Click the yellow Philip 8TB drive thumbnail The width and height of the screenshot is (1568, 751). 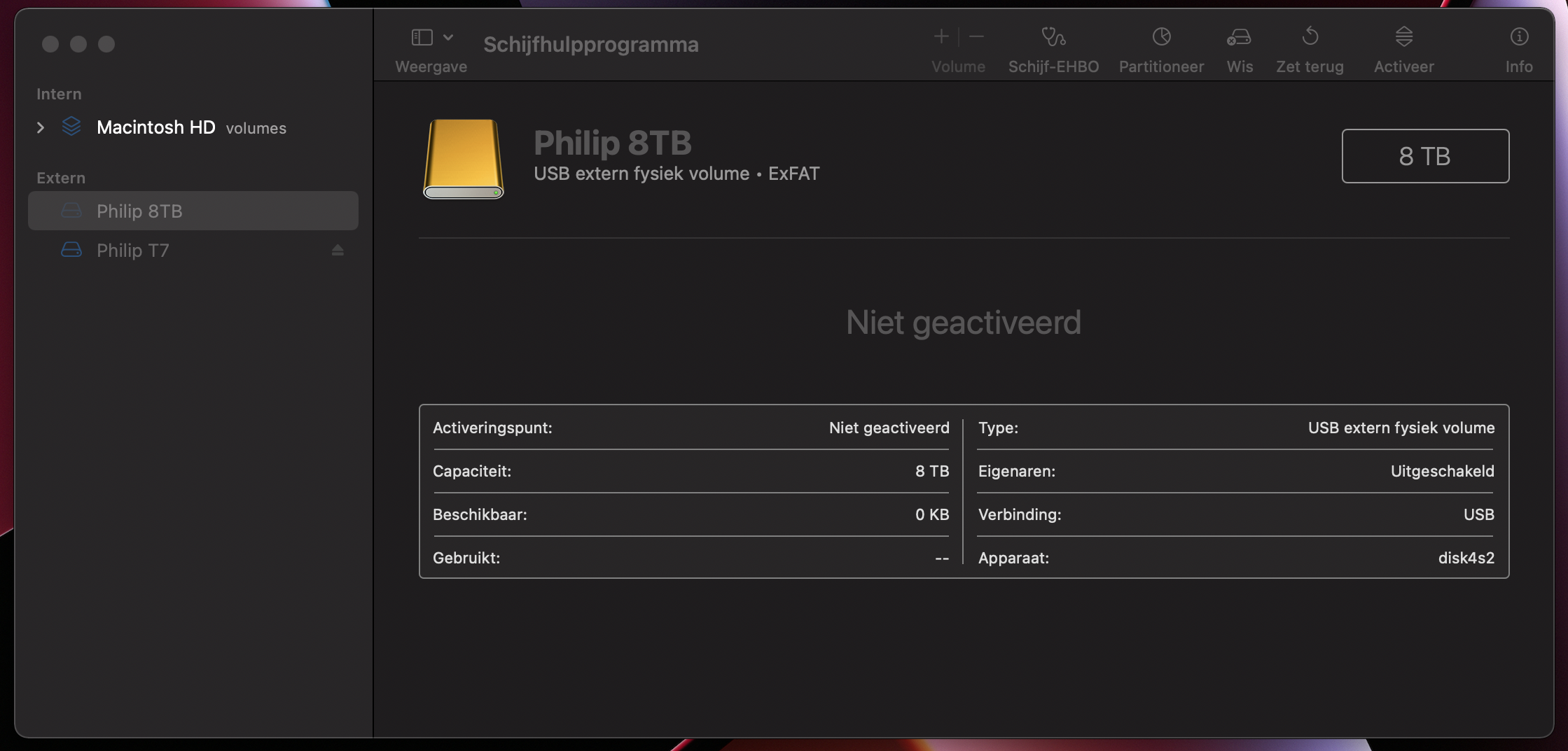[462, 160]
